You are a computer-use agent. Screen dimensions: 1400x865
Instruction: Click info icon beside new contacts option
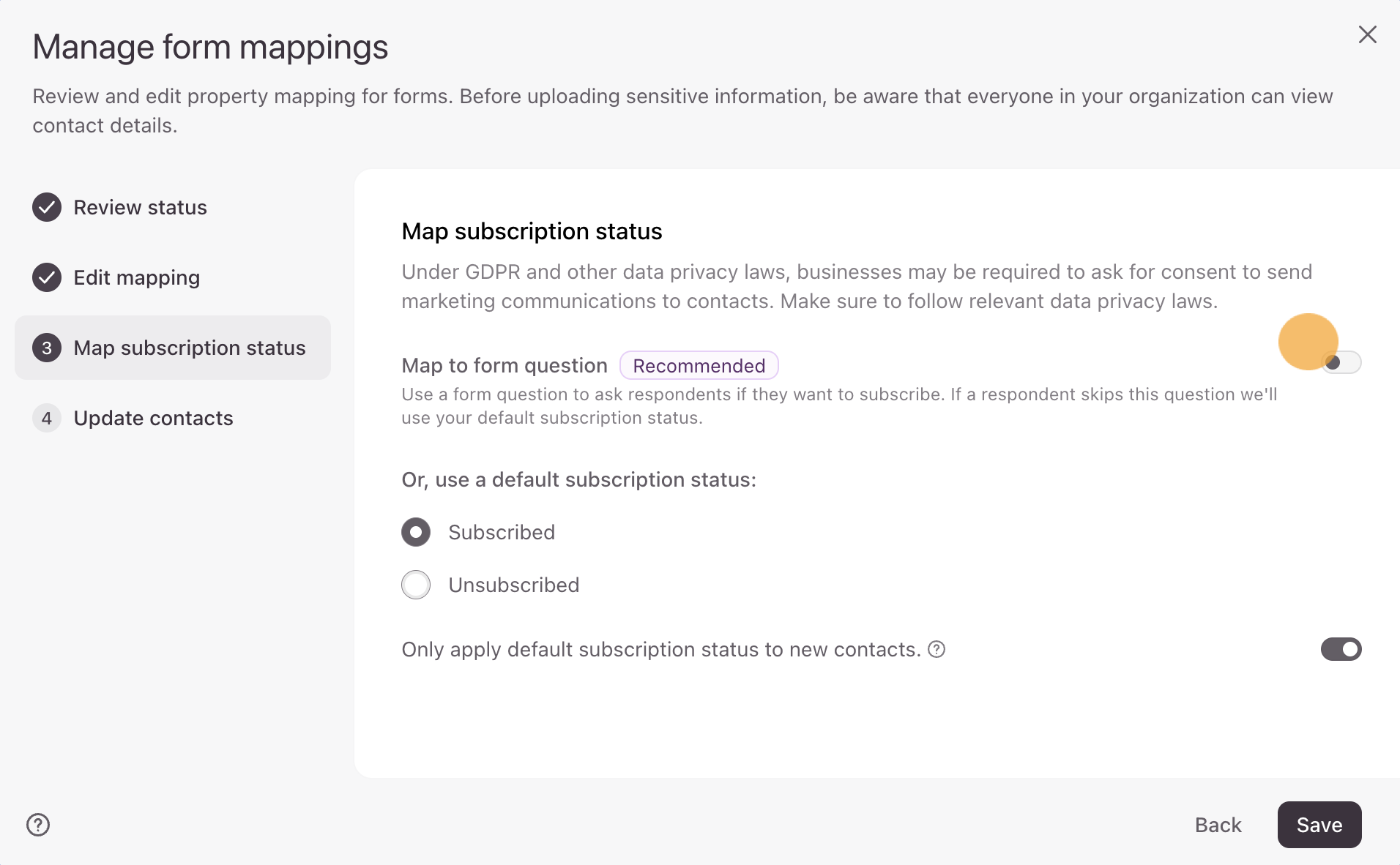937,649
